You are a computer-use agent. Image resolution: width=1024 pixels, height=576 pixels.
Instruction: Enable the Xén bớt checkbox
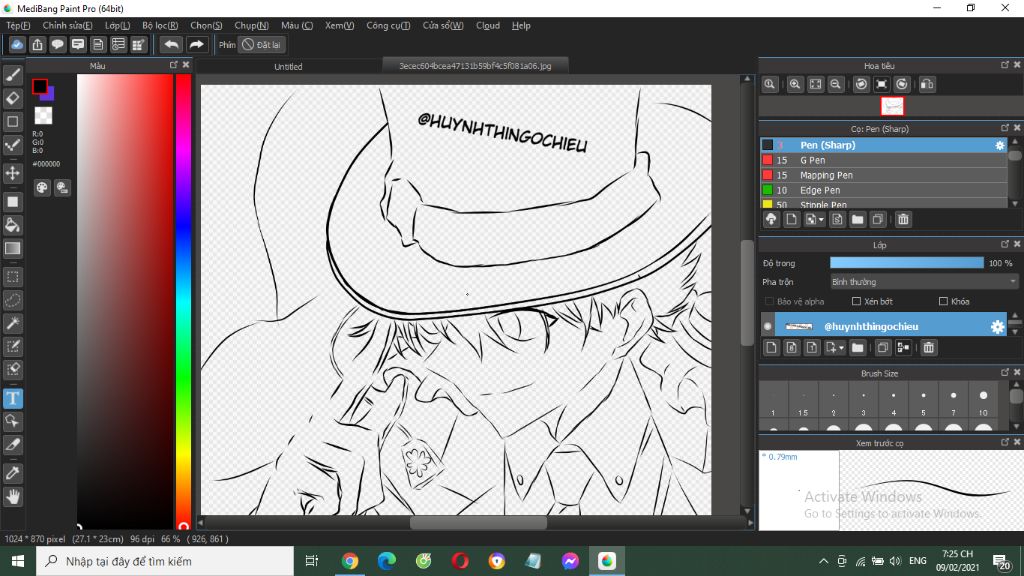[856, 301]
